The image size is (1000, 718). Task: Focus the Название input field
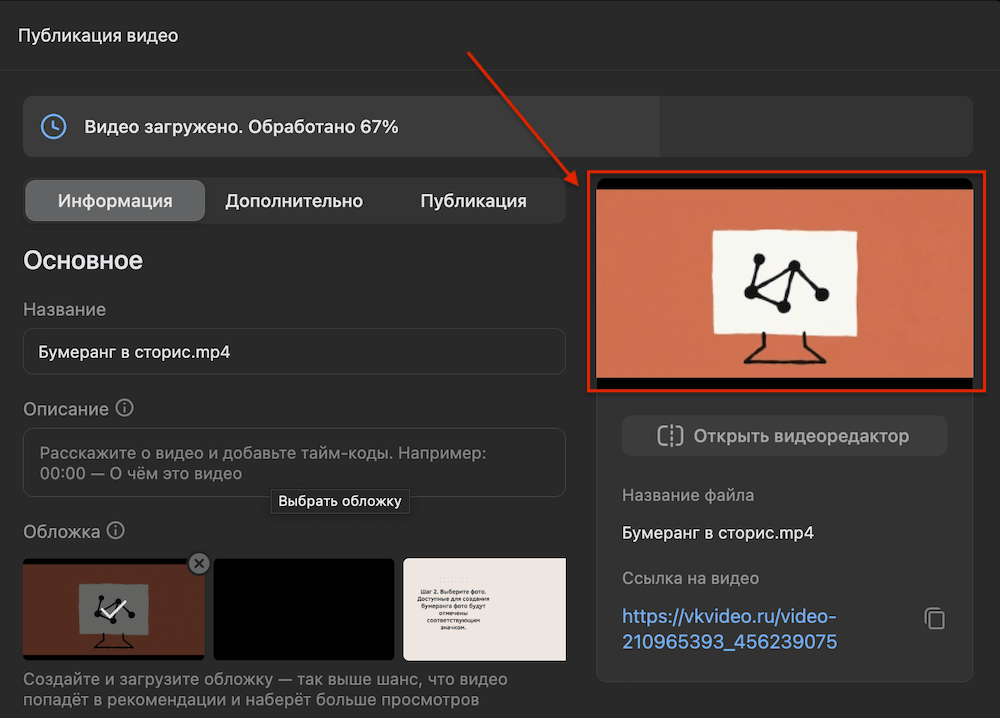[294, 351]
